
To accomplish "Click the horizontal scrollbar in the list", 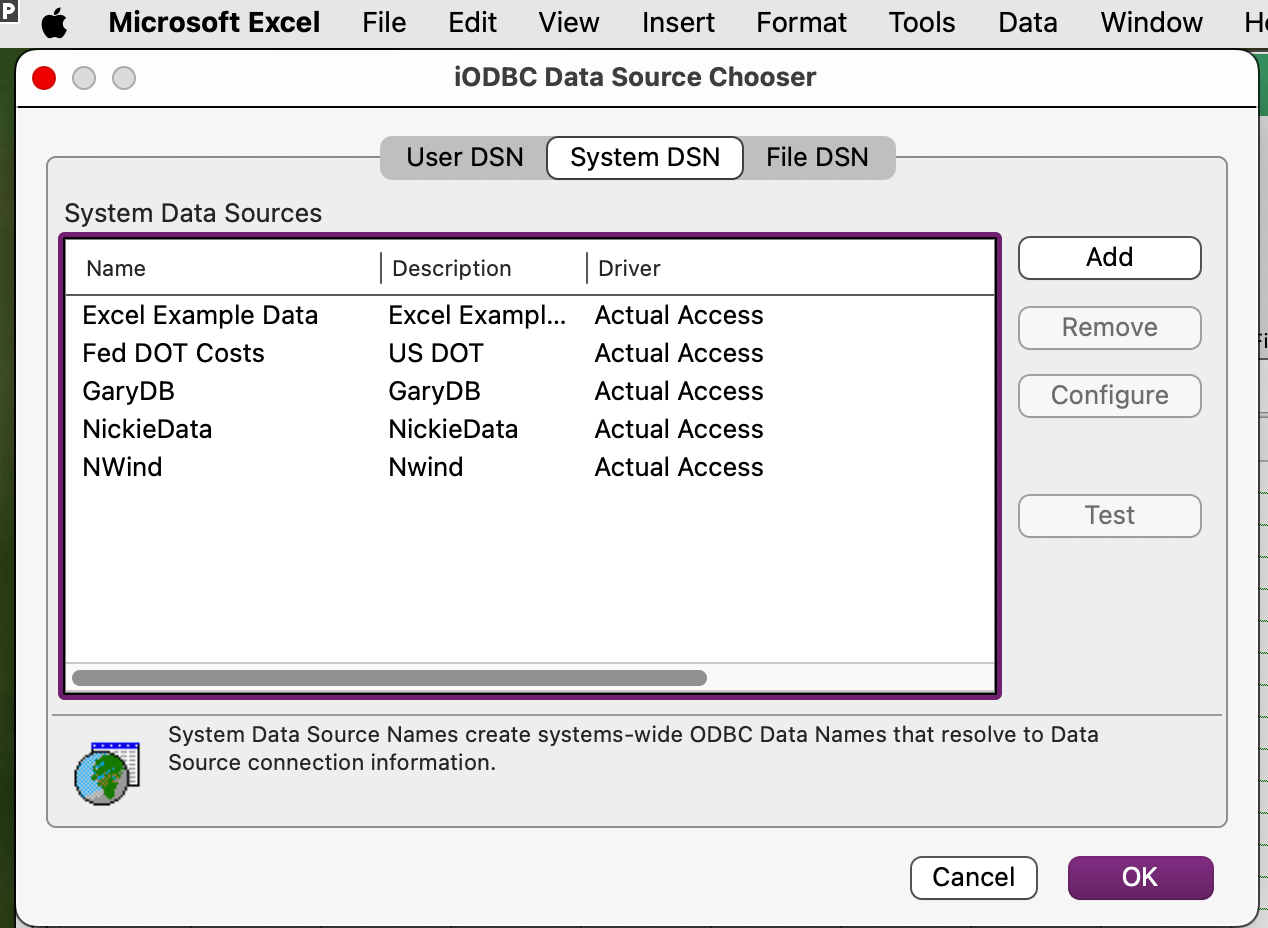I will point(389,678).
